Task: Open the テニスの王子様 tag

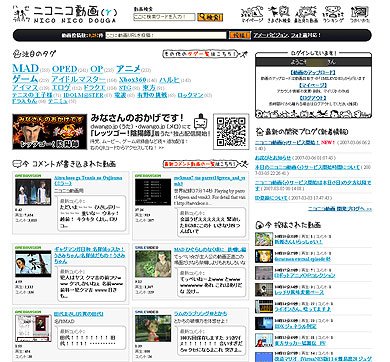Action: 32,95
